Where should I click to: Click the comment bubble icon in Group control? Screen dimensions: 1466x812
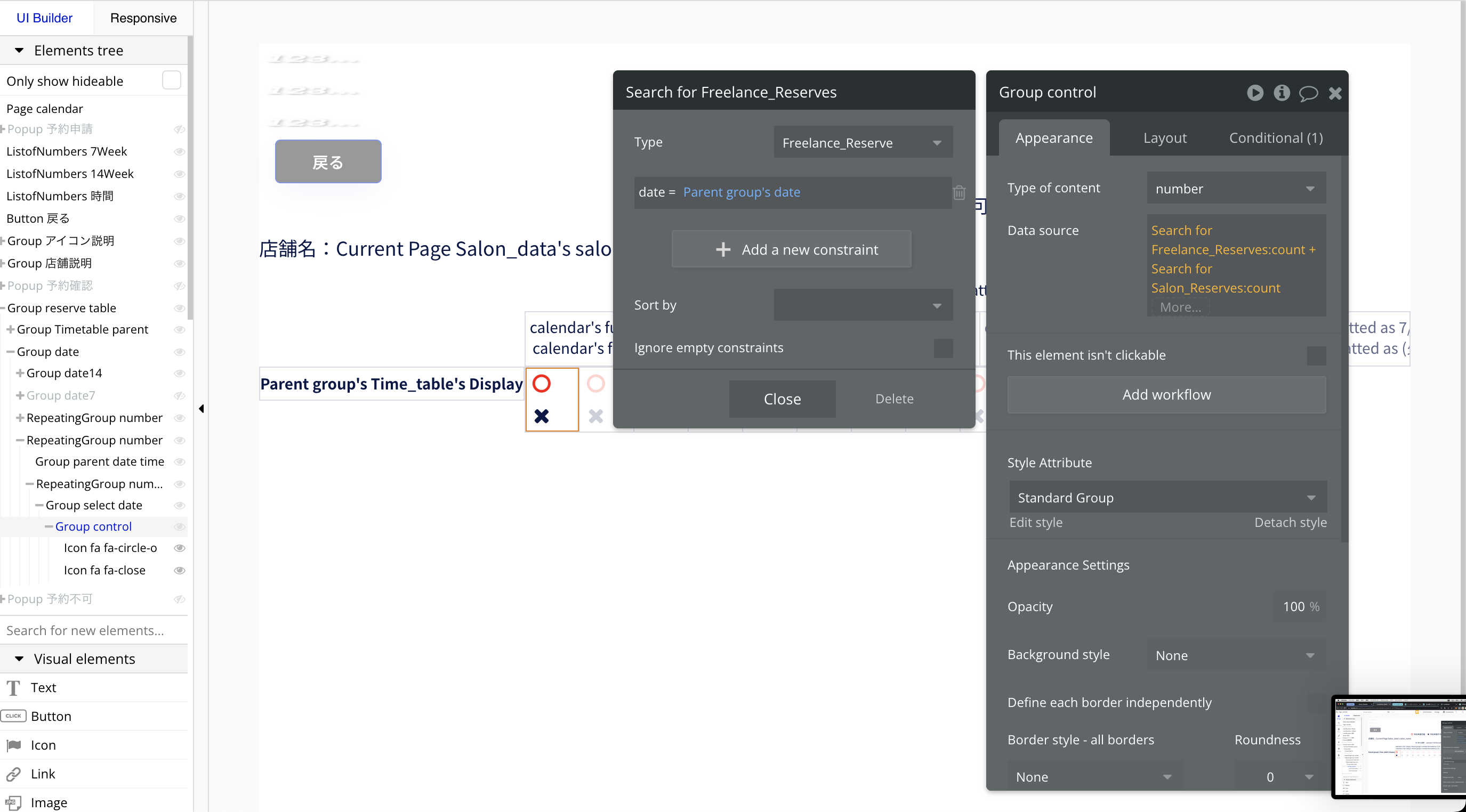pos(1308,93)
